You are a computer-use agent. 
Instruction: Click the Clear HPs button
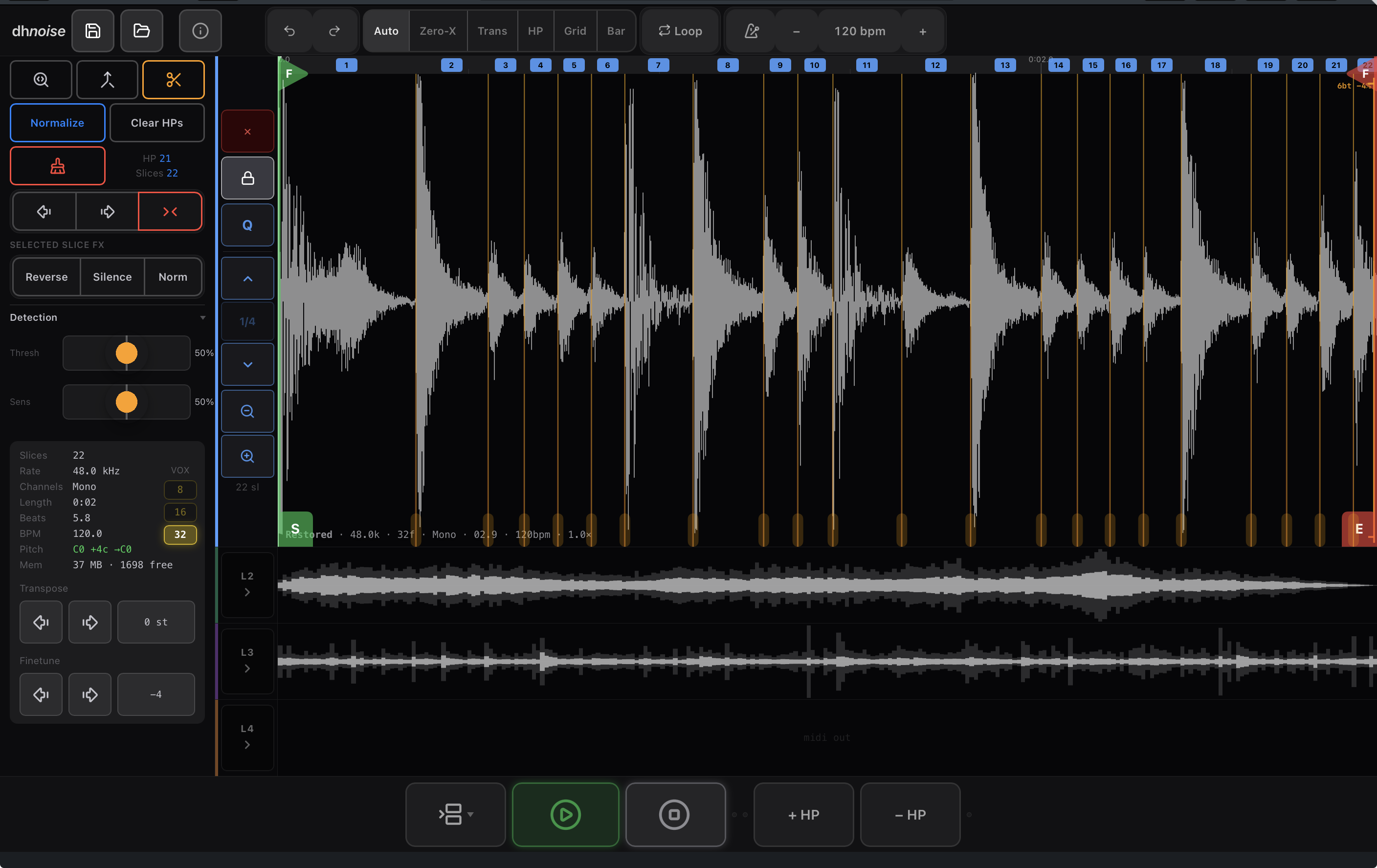[x=156, y=122]
